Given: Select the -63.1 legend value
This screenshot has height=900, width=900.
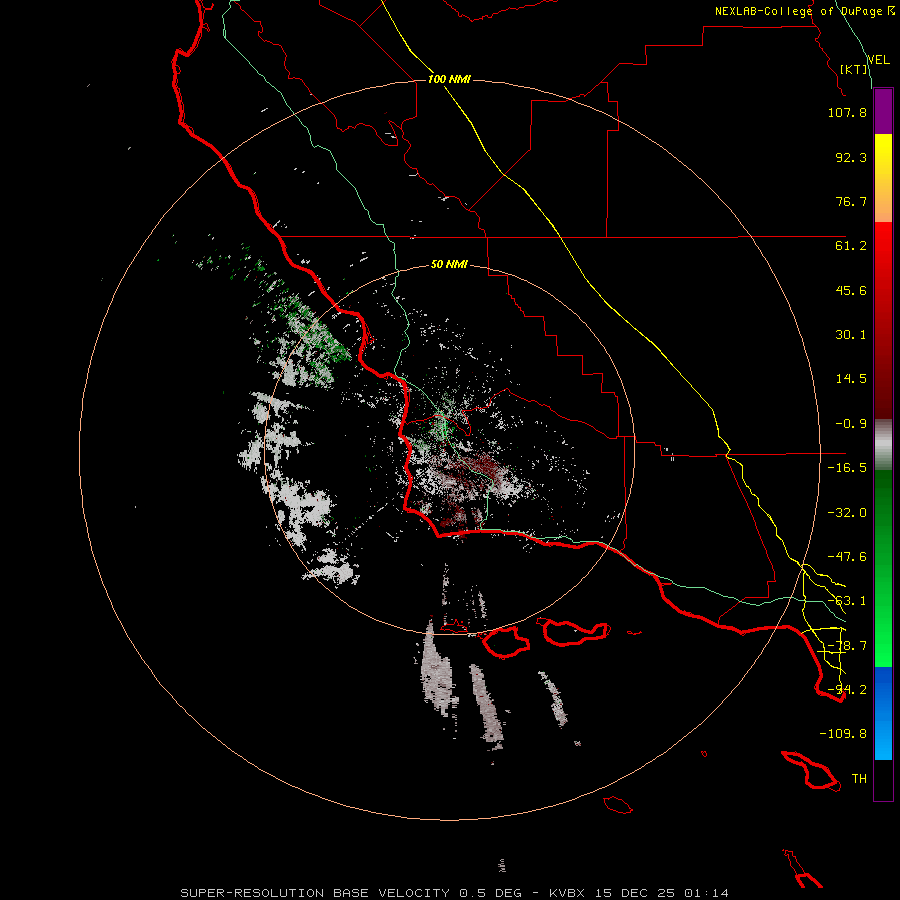Looking at the screenshot, I should click(x=847, y=601).
